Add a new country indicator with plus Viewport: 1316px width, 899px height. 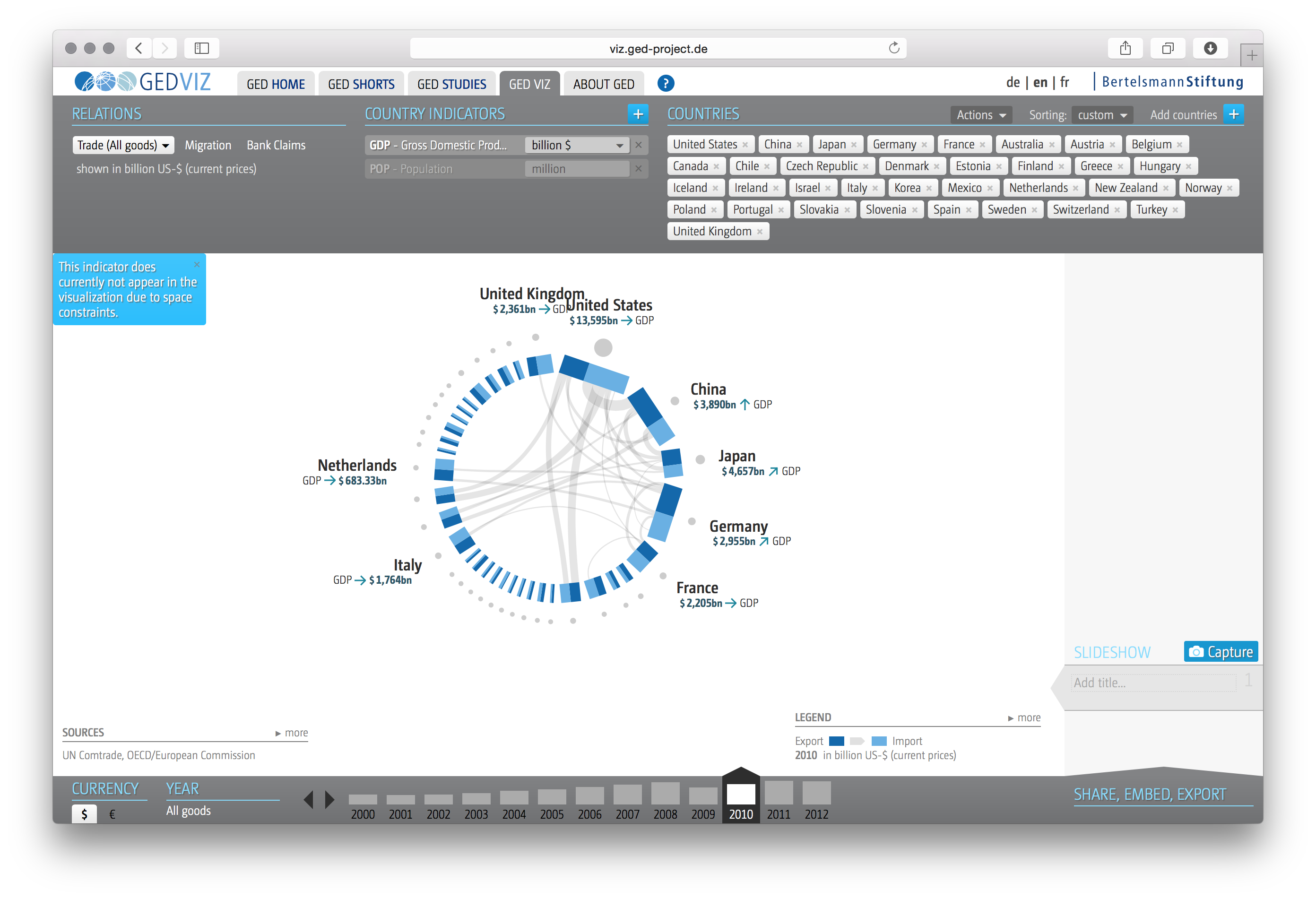coord(638,114)
